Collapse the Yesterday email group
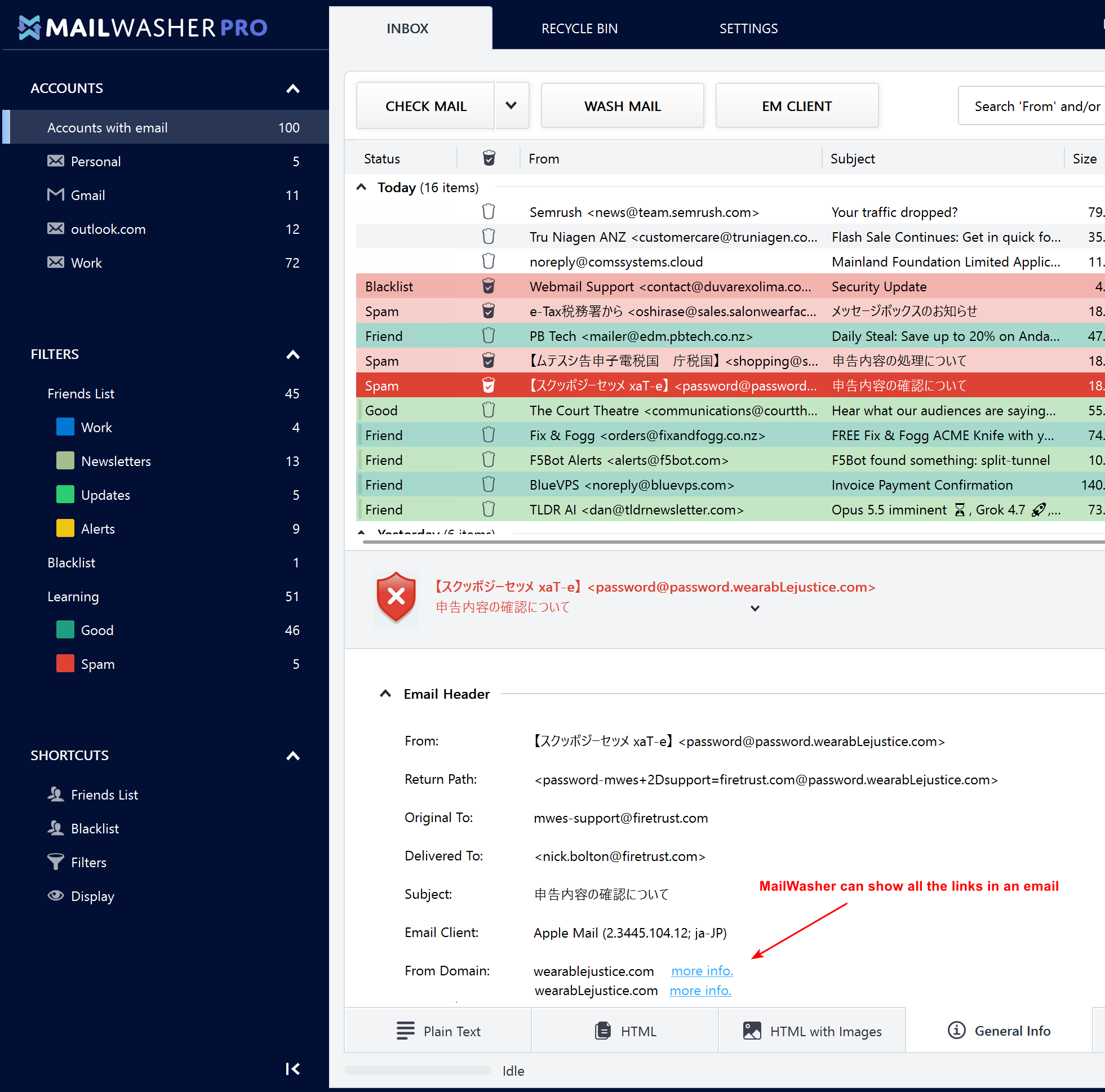Image resolution: width=1105 pixels, height=1092 pixels. [361, 532]
